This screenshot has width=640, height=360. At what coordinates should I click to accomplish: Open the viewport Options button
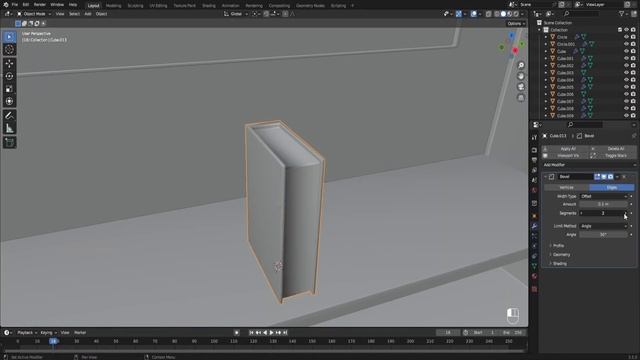[516, 24]
